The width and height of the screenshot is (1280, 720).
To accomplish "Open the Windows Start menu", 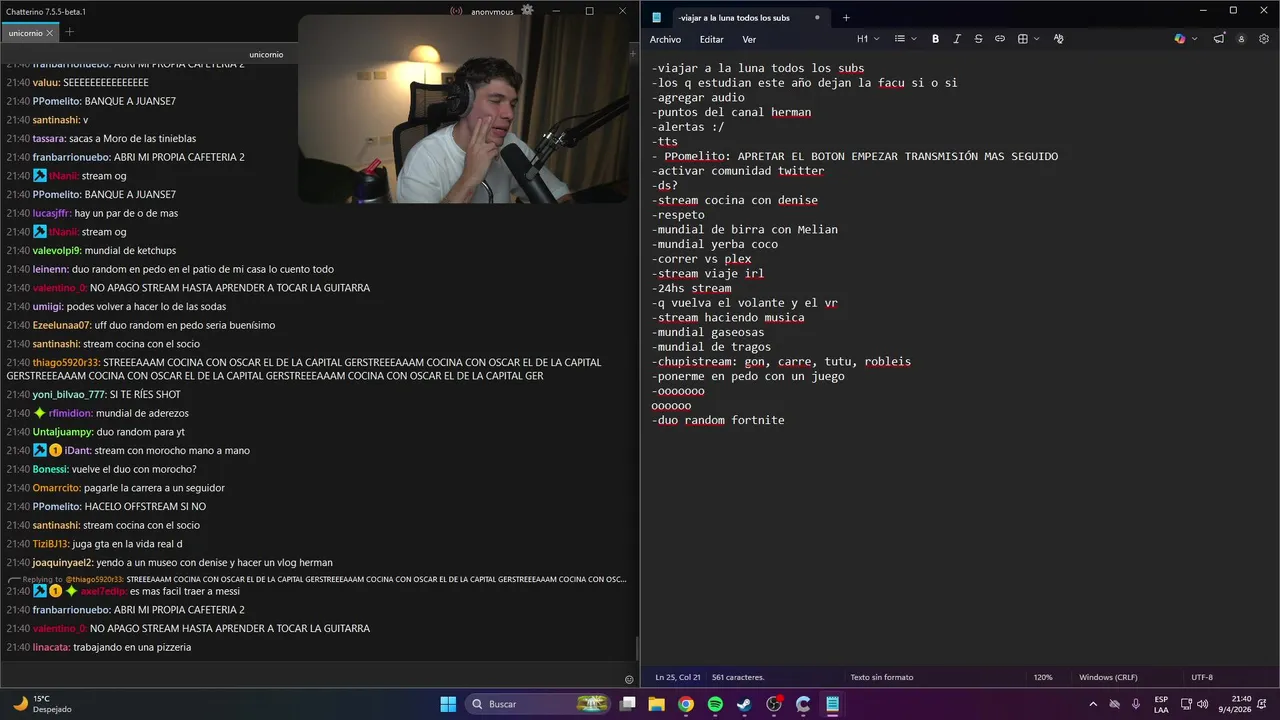I will pos(448,704).
